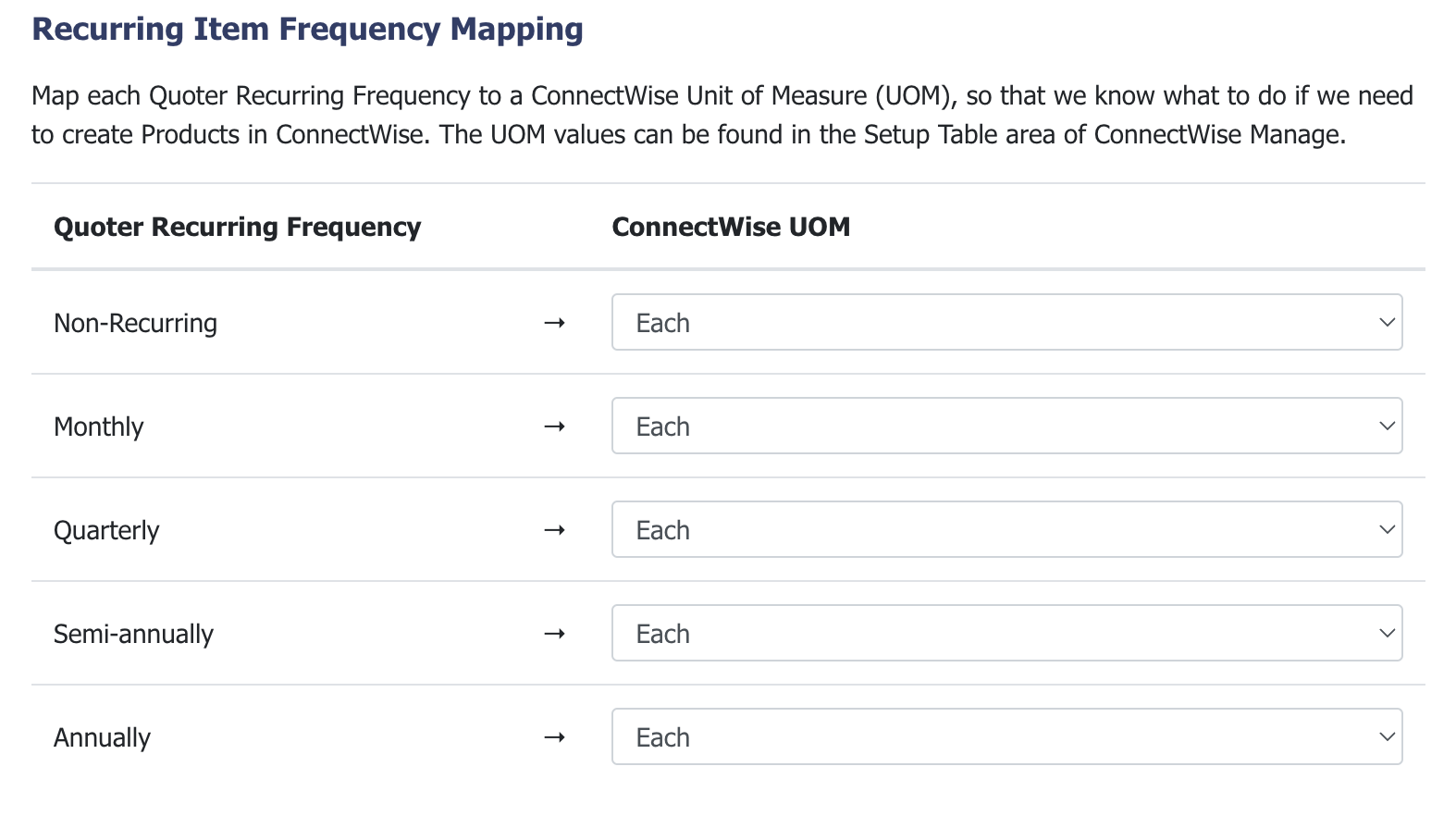Select the Monthly row label
Image resolution: width=1456 pixels, height=816 pixels.
(x=99, y=427)
